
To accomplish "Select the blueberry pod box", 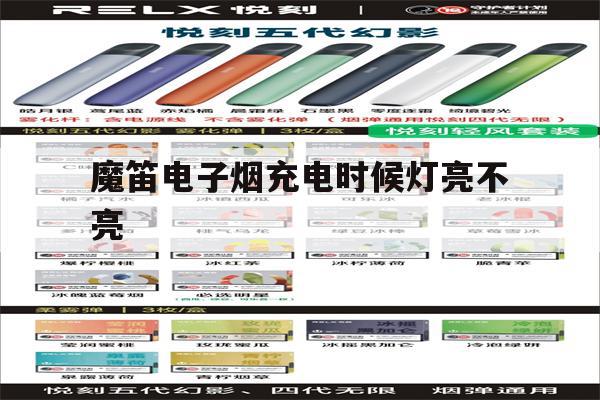I will [96, 281].
